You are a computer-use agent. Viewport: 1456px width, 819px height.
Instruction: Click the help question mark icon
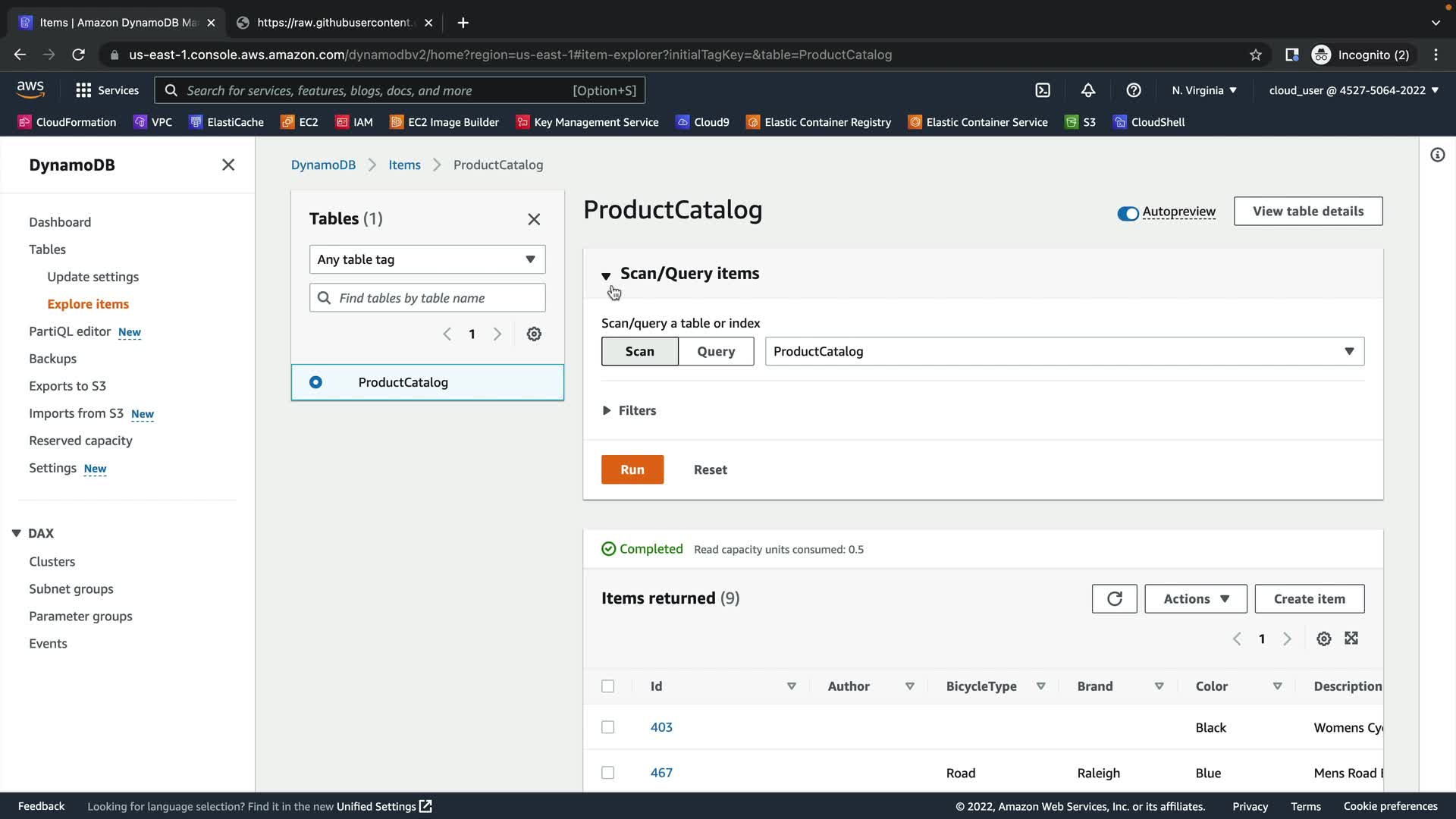click(1134, 90)
